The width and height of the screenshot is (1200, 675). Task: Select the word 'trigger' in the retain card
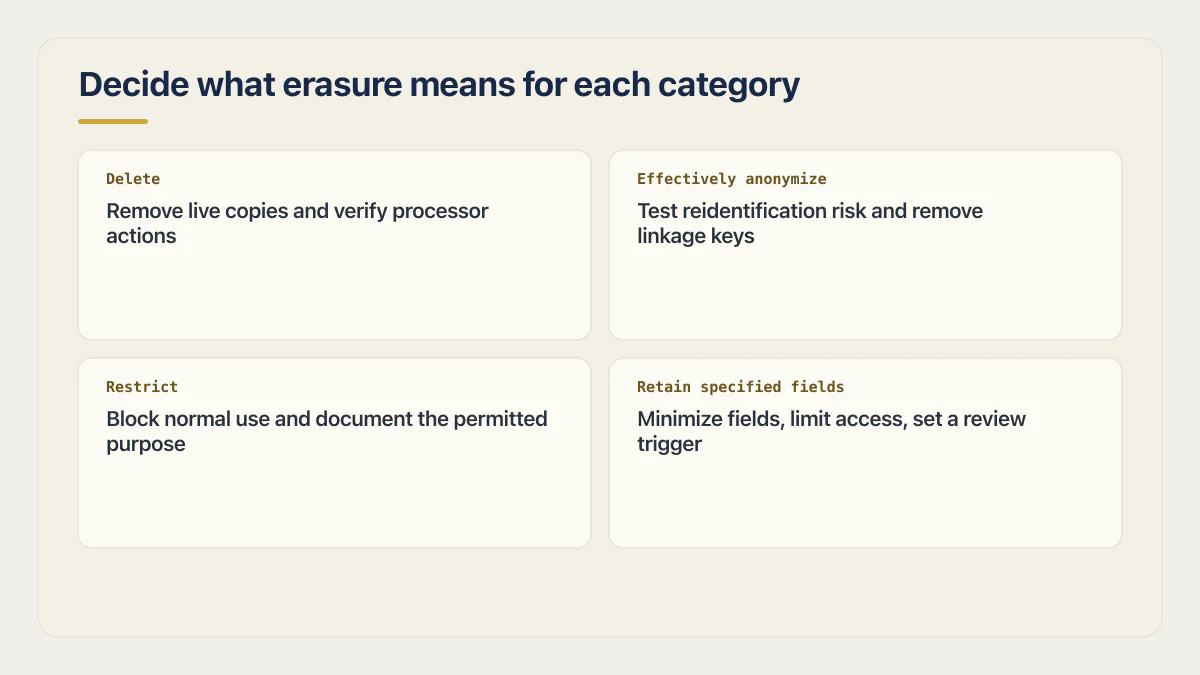point(670,444)
